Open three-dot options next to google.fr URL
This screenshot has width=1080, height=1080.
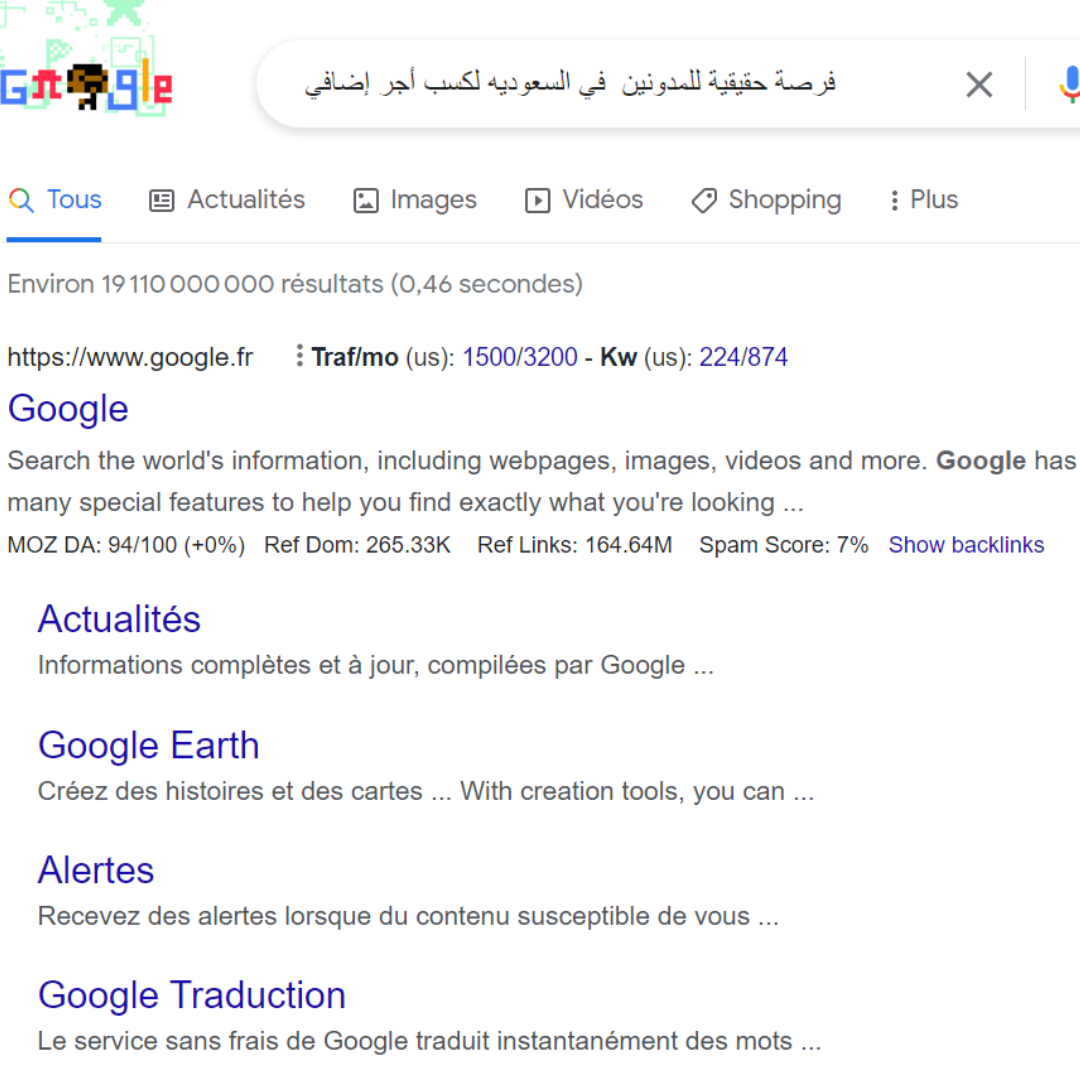[299, 355]
